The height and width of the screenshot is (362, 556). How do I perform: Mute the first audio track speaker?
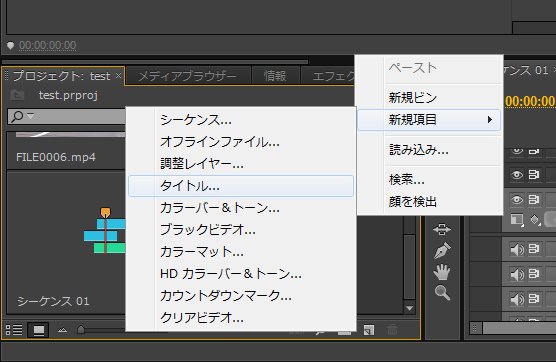[x=517, y=250]
